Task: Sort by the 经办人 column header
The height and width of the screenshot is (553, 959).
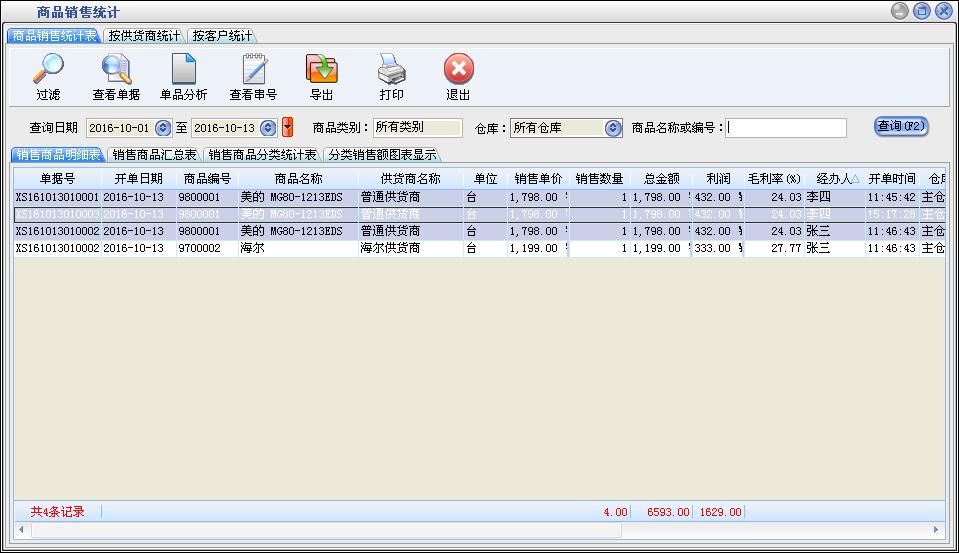Action: [833, 179]
